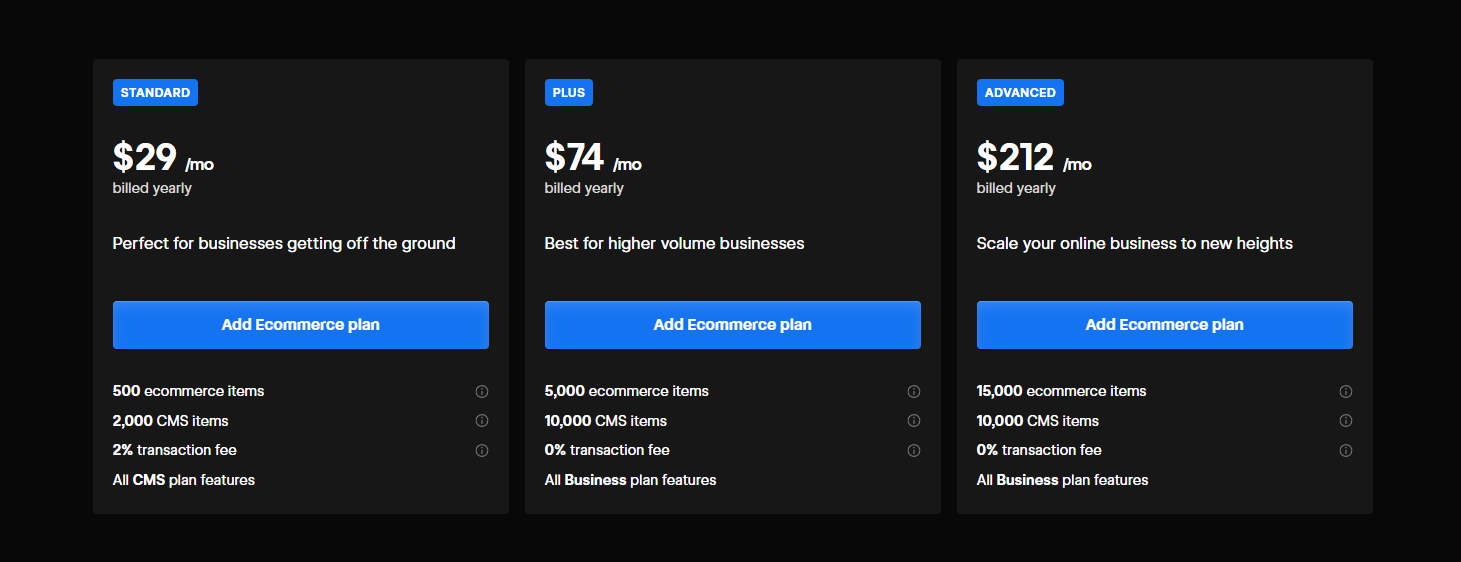The height and width of the screenshot is (562, 1461).
Task: Click 'billed yearly' under $74 price
Action: pyautogui.click(x=584, y=188)
